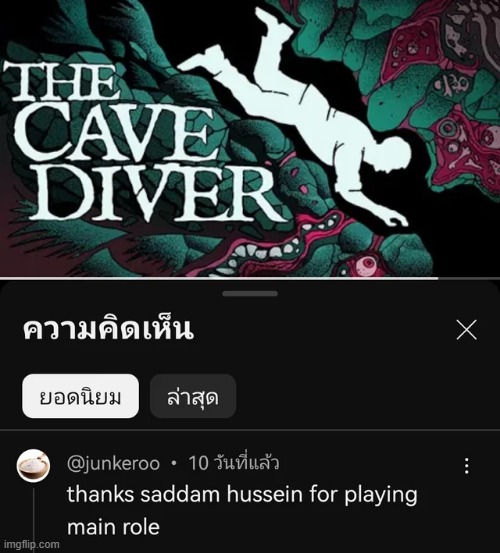Tap The Cave Diver video player
The image size is (500, 553).
pyautogui.click(x=250, y=138)
